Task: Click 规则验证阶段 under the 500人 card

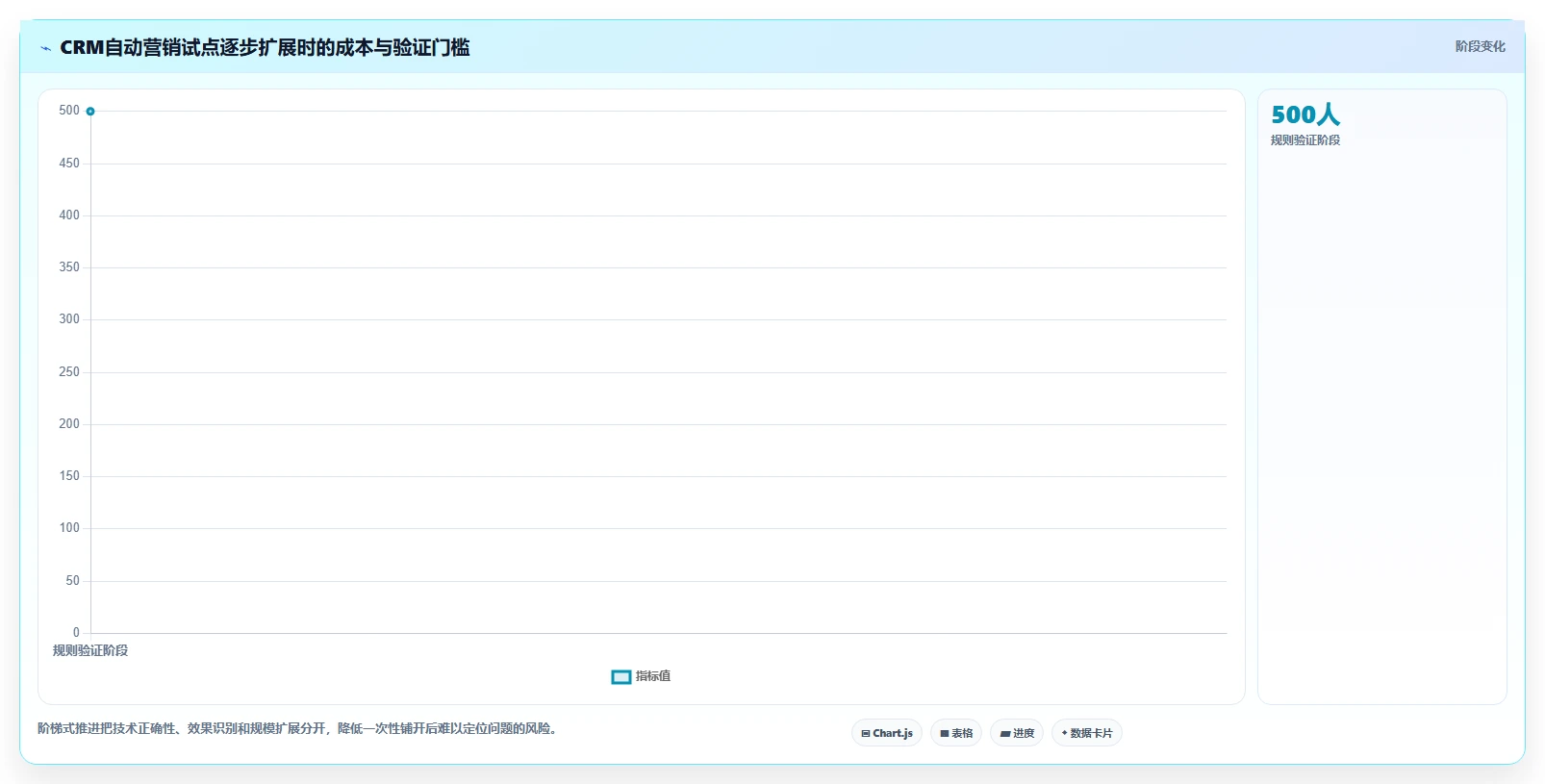Action: pos(1305,140)
